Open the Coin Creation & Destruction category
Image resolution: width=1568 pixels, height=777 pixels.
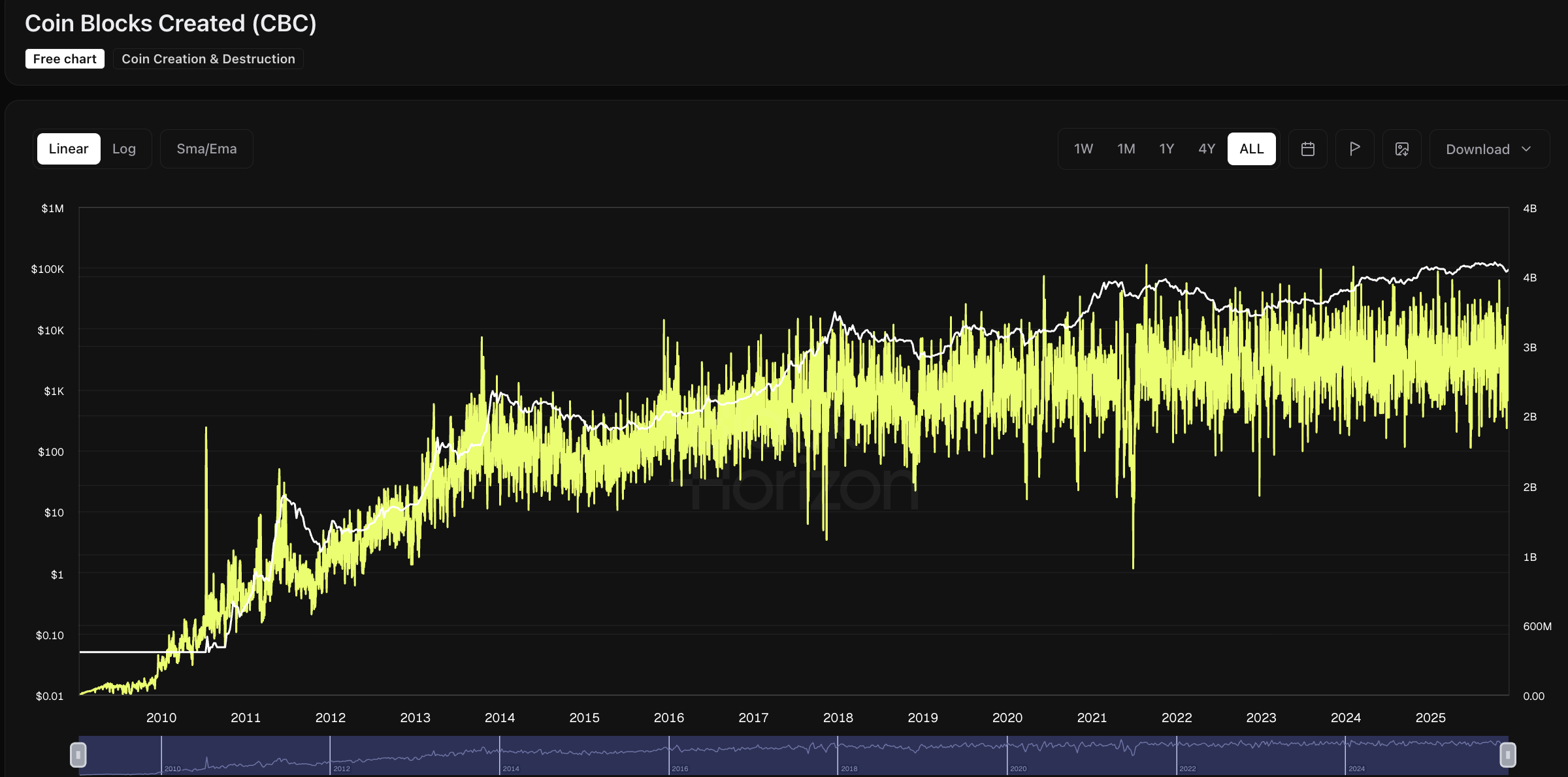tap(208, 59)
